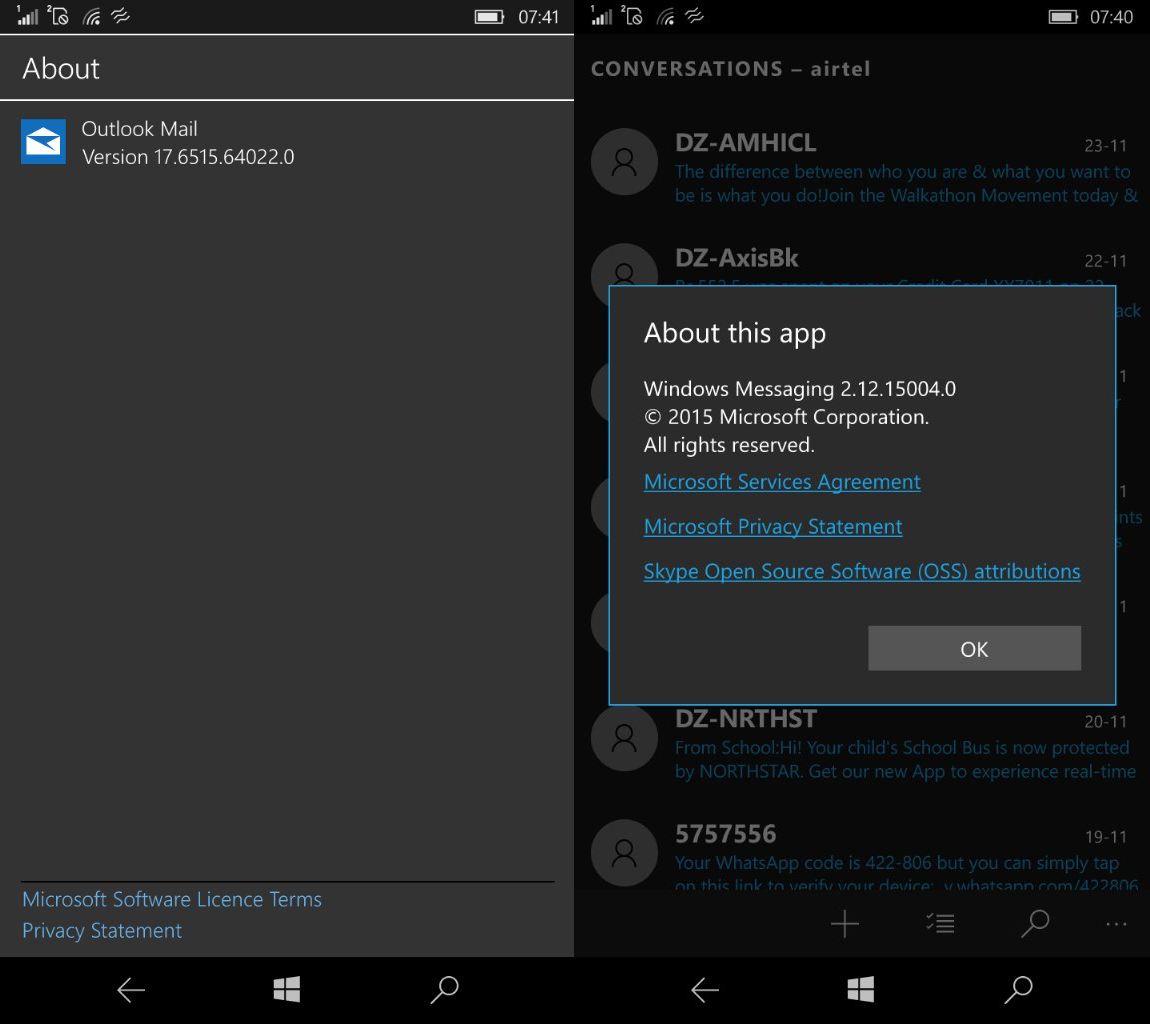The width and height of the screenshot is (1150, 1024).
Task: Tap the Version 17.6515.64022.0 text
Action: click(188, 157)
